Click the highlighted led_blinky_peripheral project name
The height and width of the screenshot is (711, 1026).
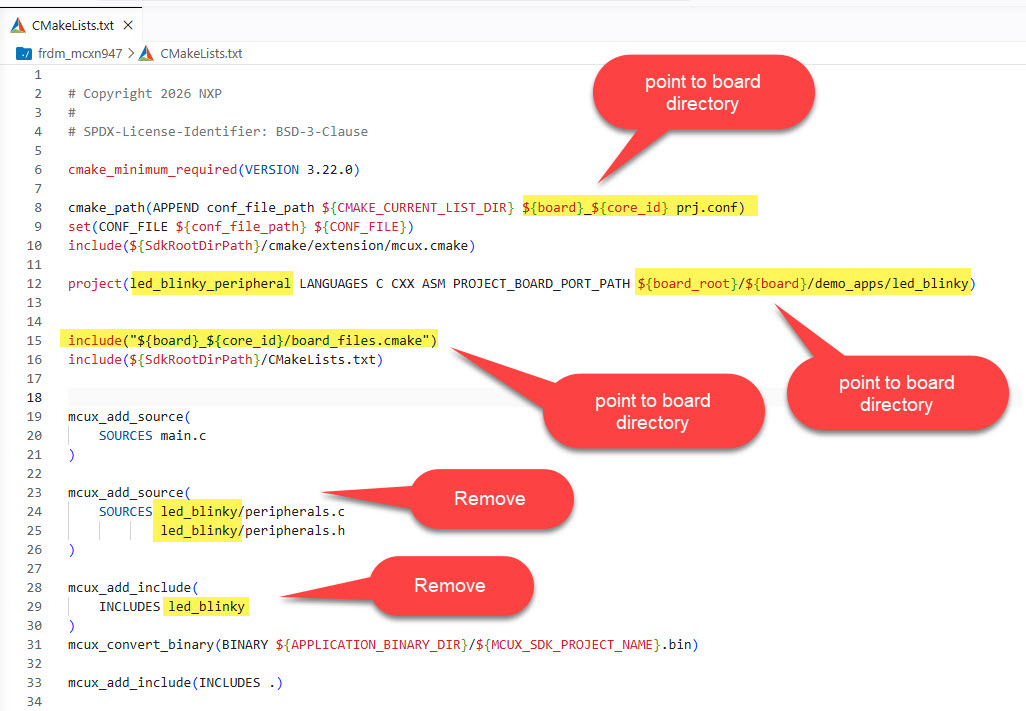tap(211, 284)
